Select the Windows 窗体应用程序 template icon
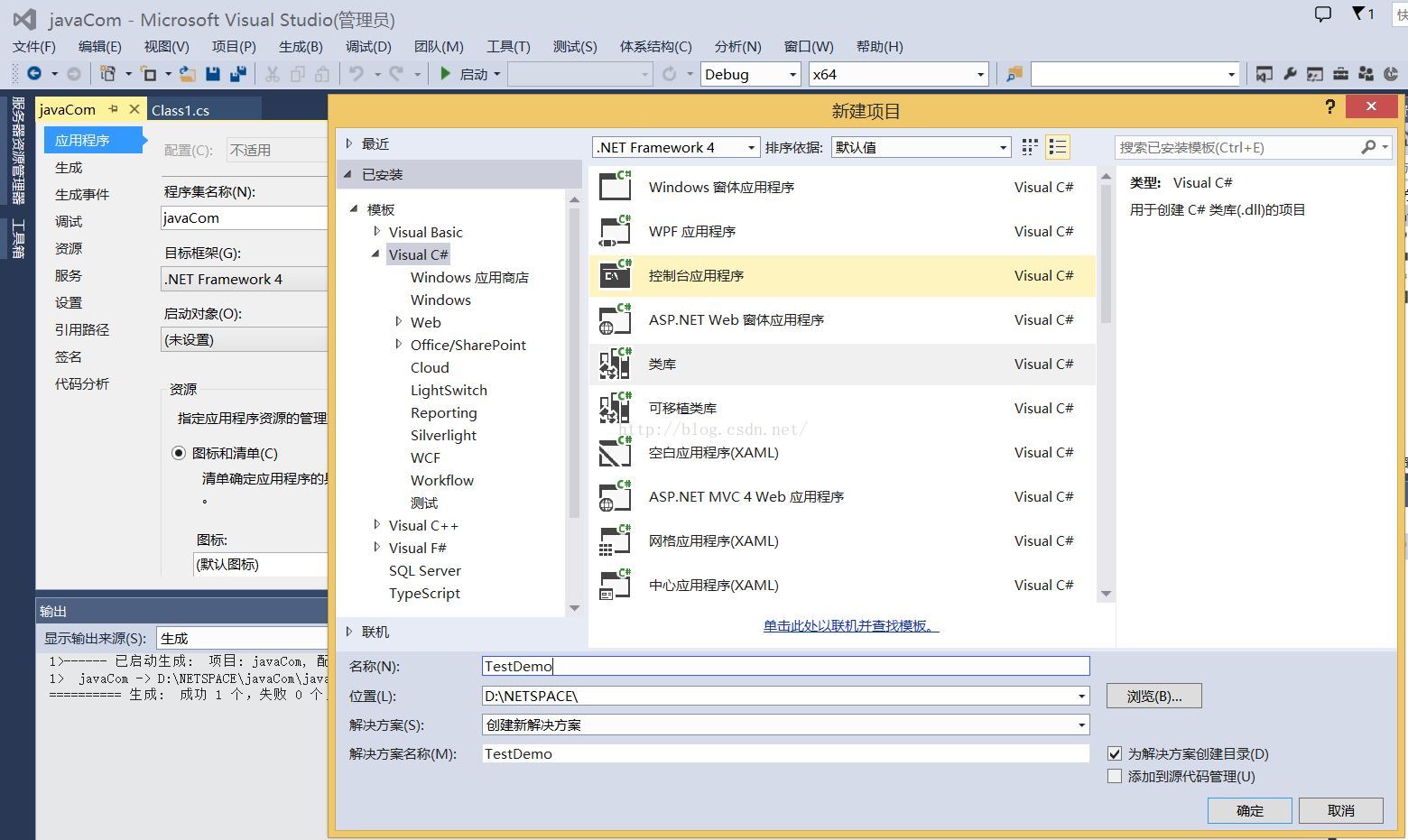This screenshot has width=1408, height=840. tap(616, 187)
